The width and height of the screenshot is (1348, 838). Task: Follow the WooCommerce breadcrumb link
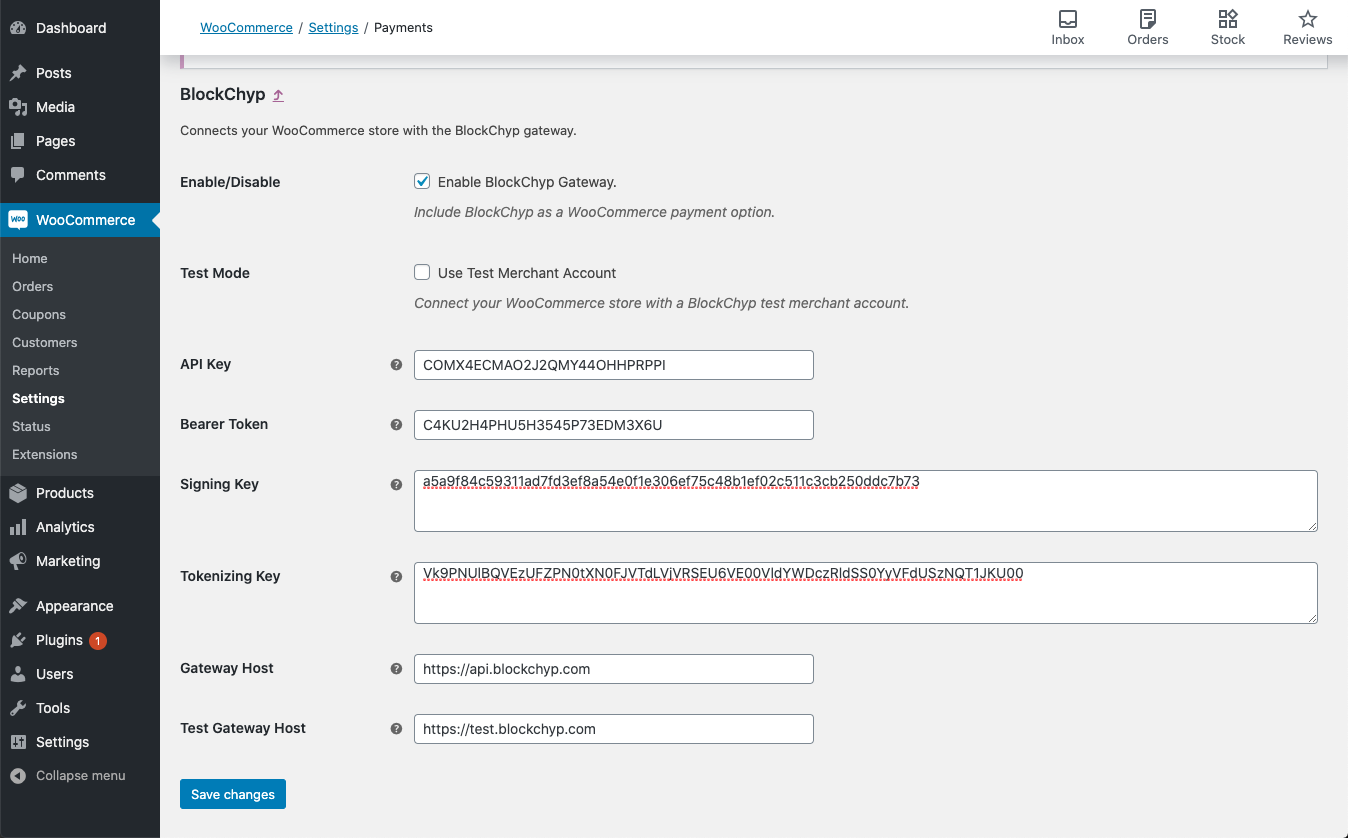coord(246,28)
